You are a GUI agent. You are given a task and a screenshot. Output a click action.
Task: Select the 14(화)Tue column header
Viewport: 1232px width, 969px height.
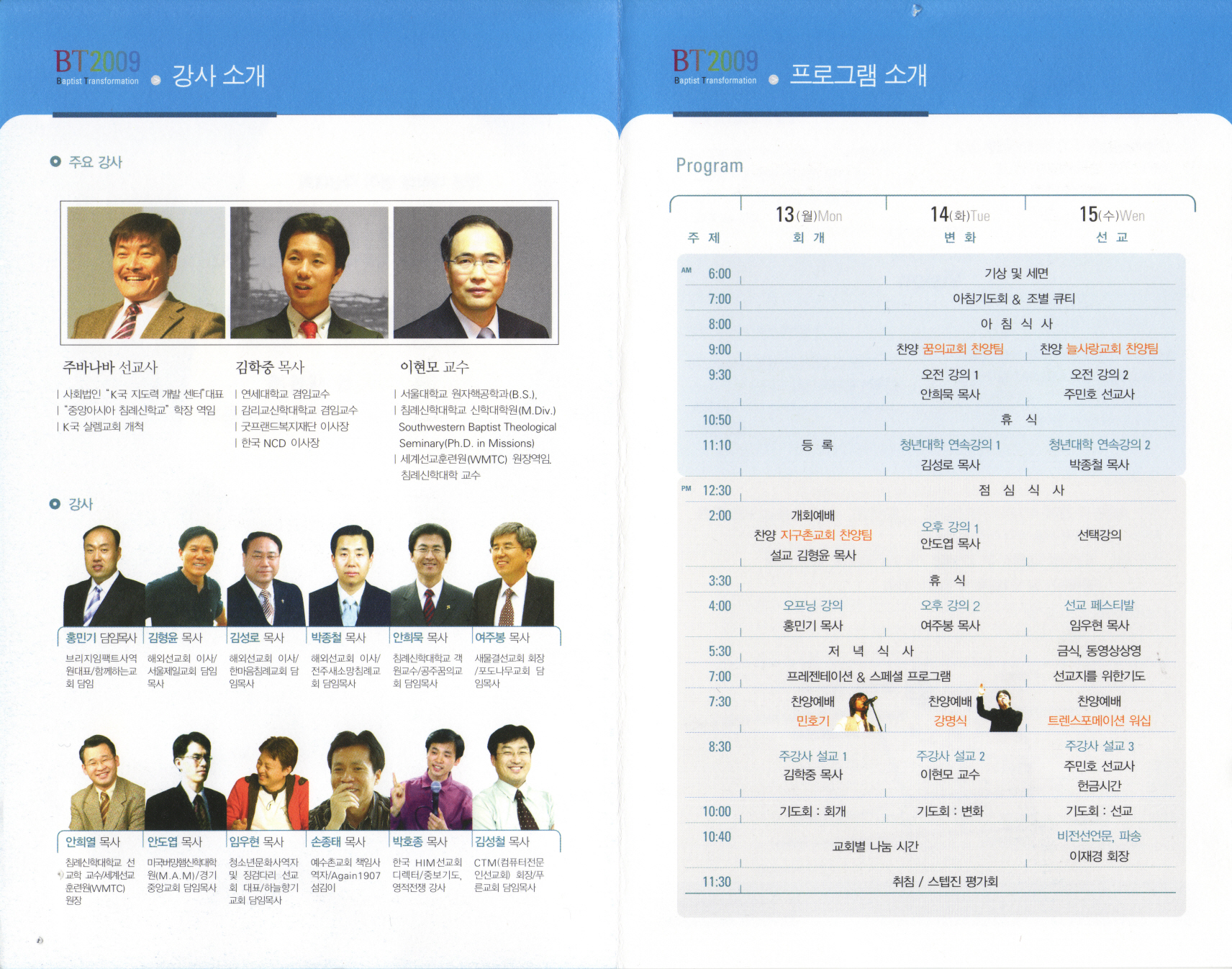[959, 215]
